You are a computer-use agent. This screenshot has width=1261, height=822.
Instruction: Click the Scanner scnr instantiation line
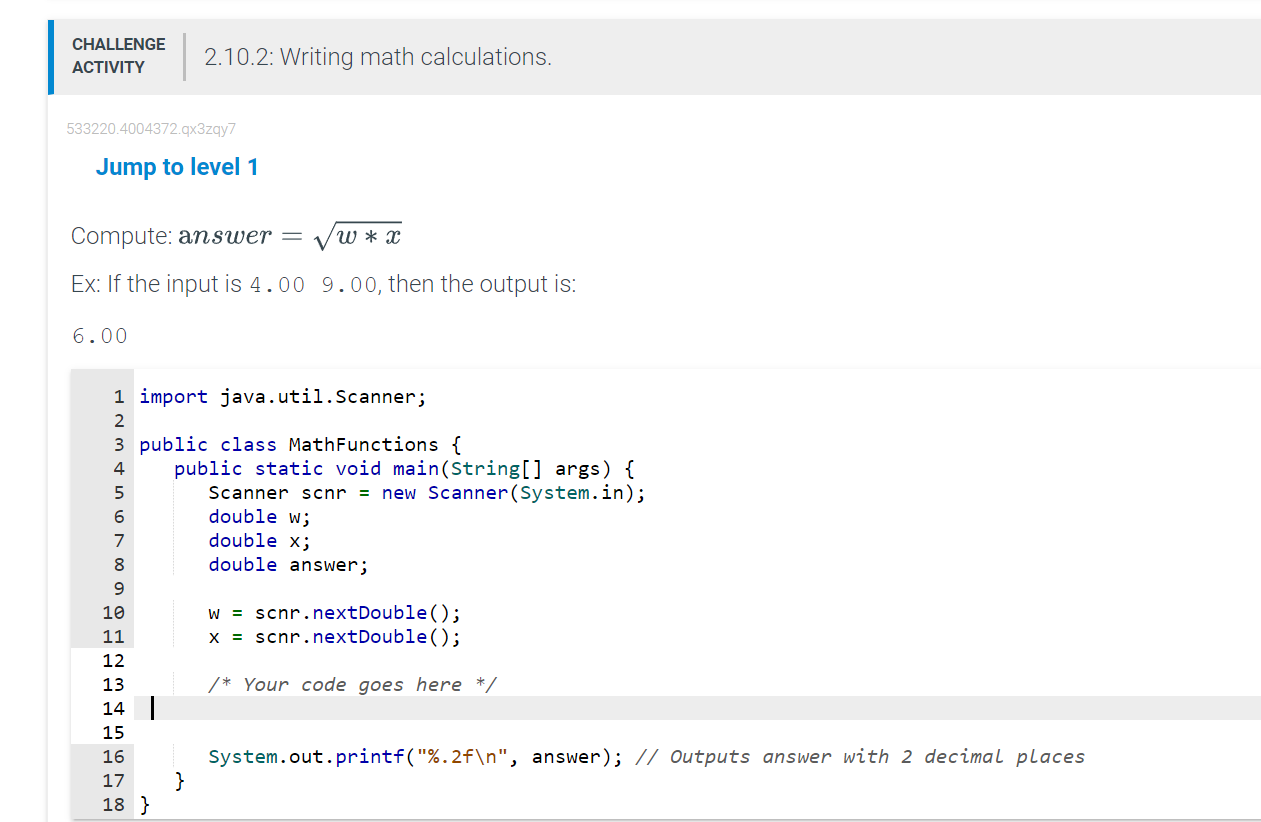point(426,492)
